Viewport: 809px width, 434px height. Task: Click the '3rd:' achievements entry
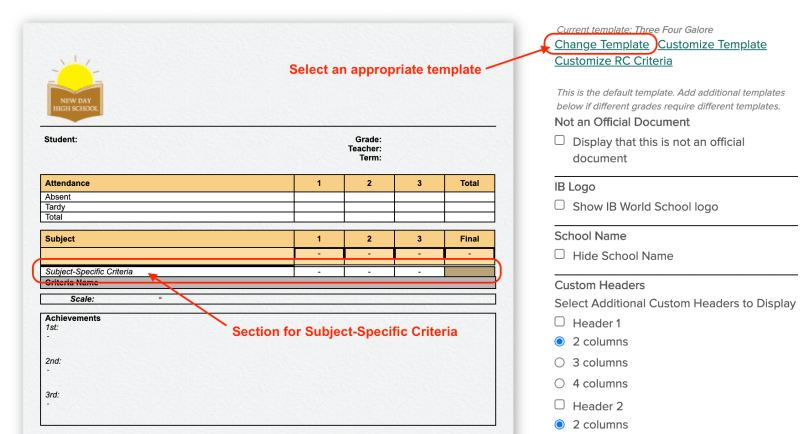pyautogui.click(x=53, y=395)
